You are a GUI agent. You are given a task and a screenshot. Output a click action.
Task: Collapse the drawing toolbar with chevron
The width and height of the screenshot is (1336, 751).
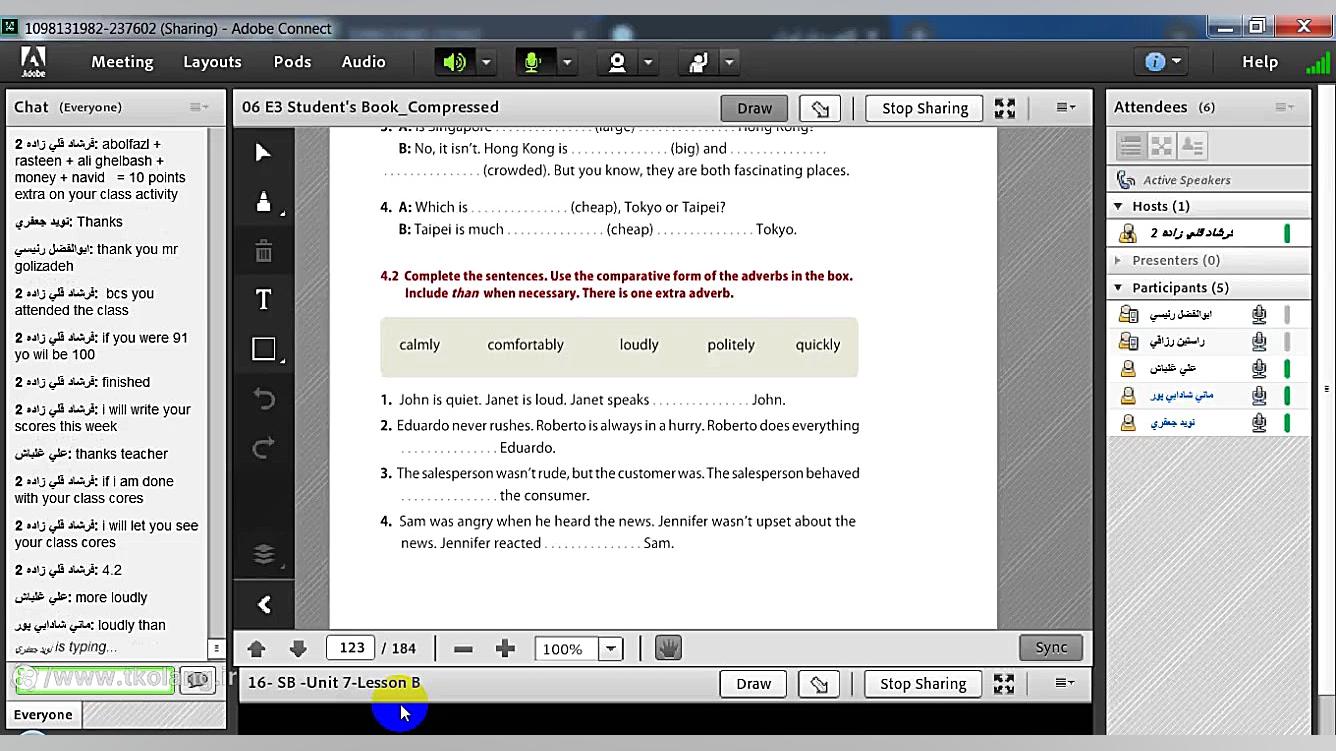coord(263,604)
